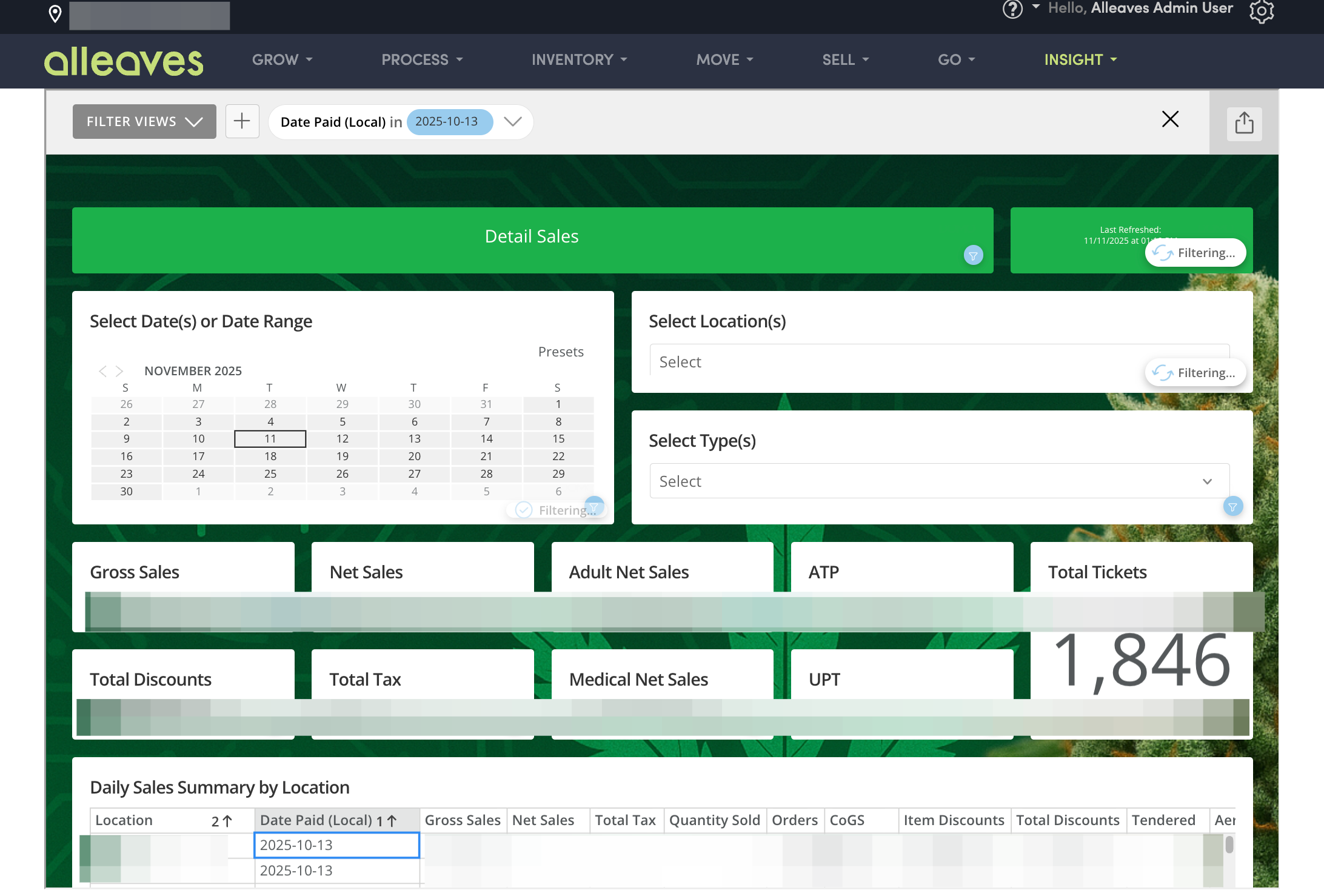Sort ascending arrow on Location column
The height and width of the screenshot is (896, 1324).
[x=227, y=821]
